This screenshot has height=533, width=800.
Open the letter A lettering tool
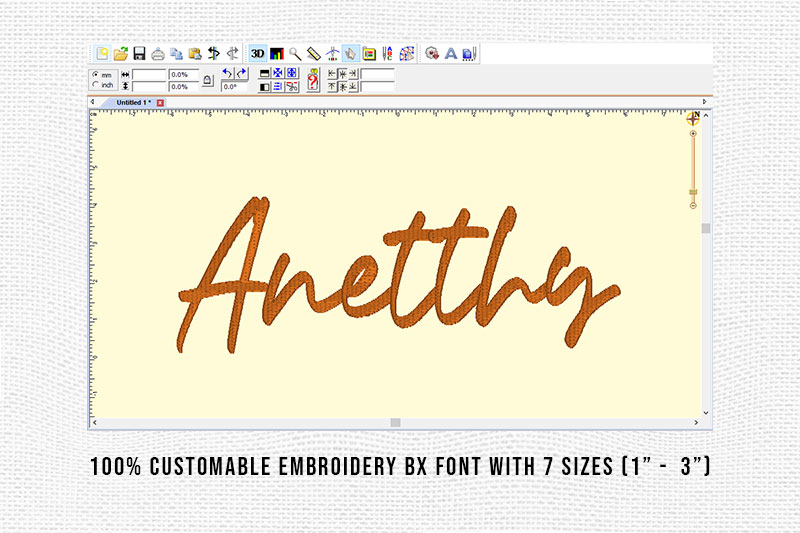point(451,54)
